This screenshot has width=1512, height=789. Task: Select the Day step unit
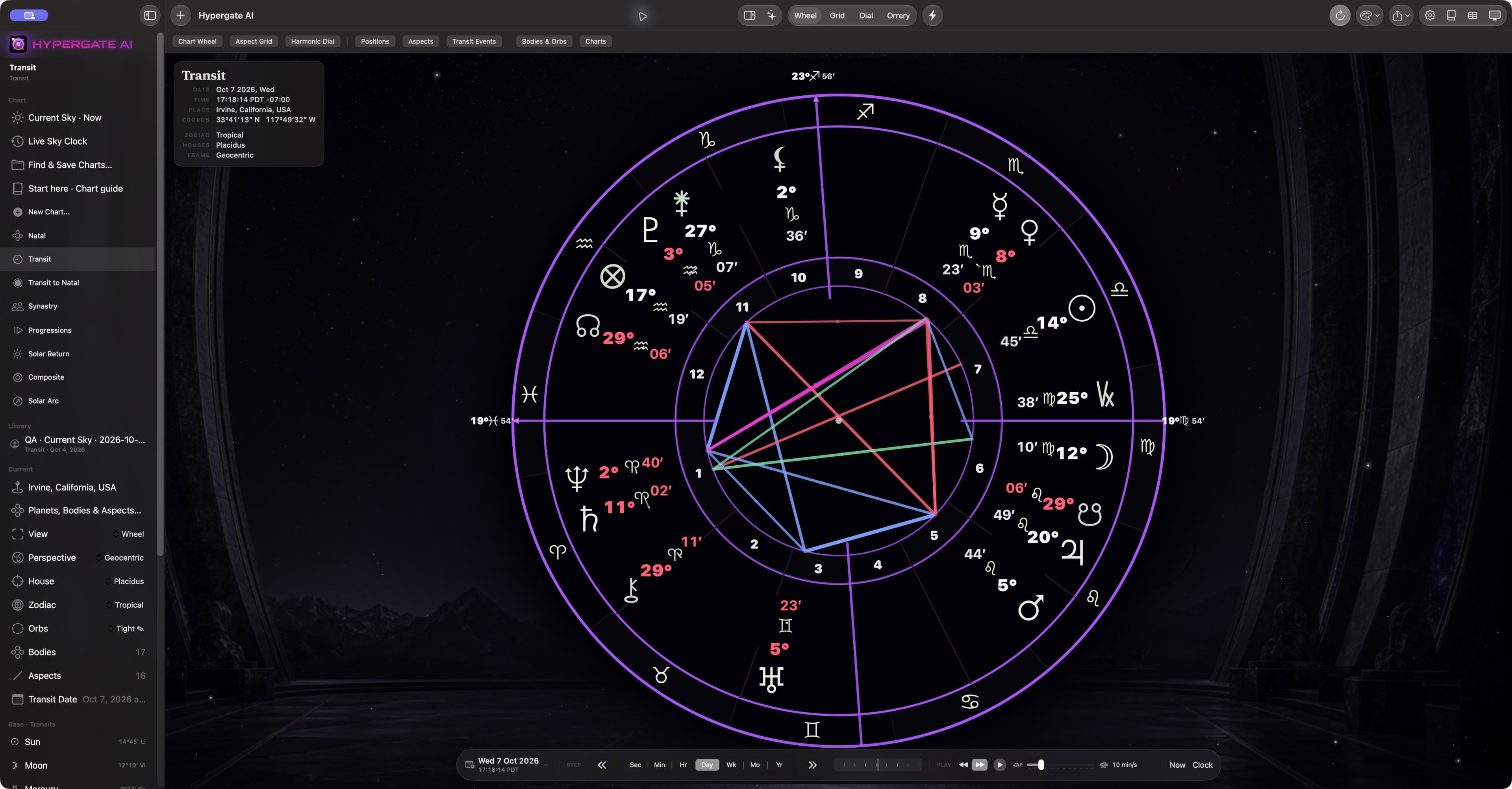tap(707, 764)
